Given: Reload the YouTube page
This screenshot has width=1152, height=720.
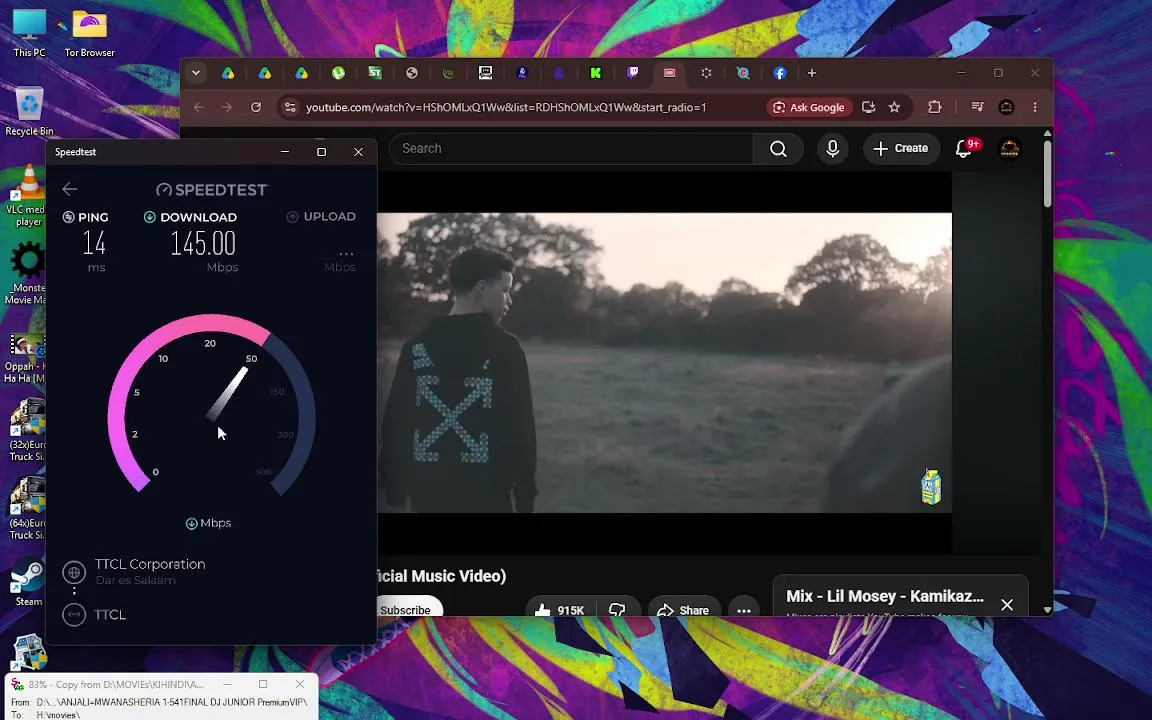Looking at the screenshot, I should (x=256, y=107).
